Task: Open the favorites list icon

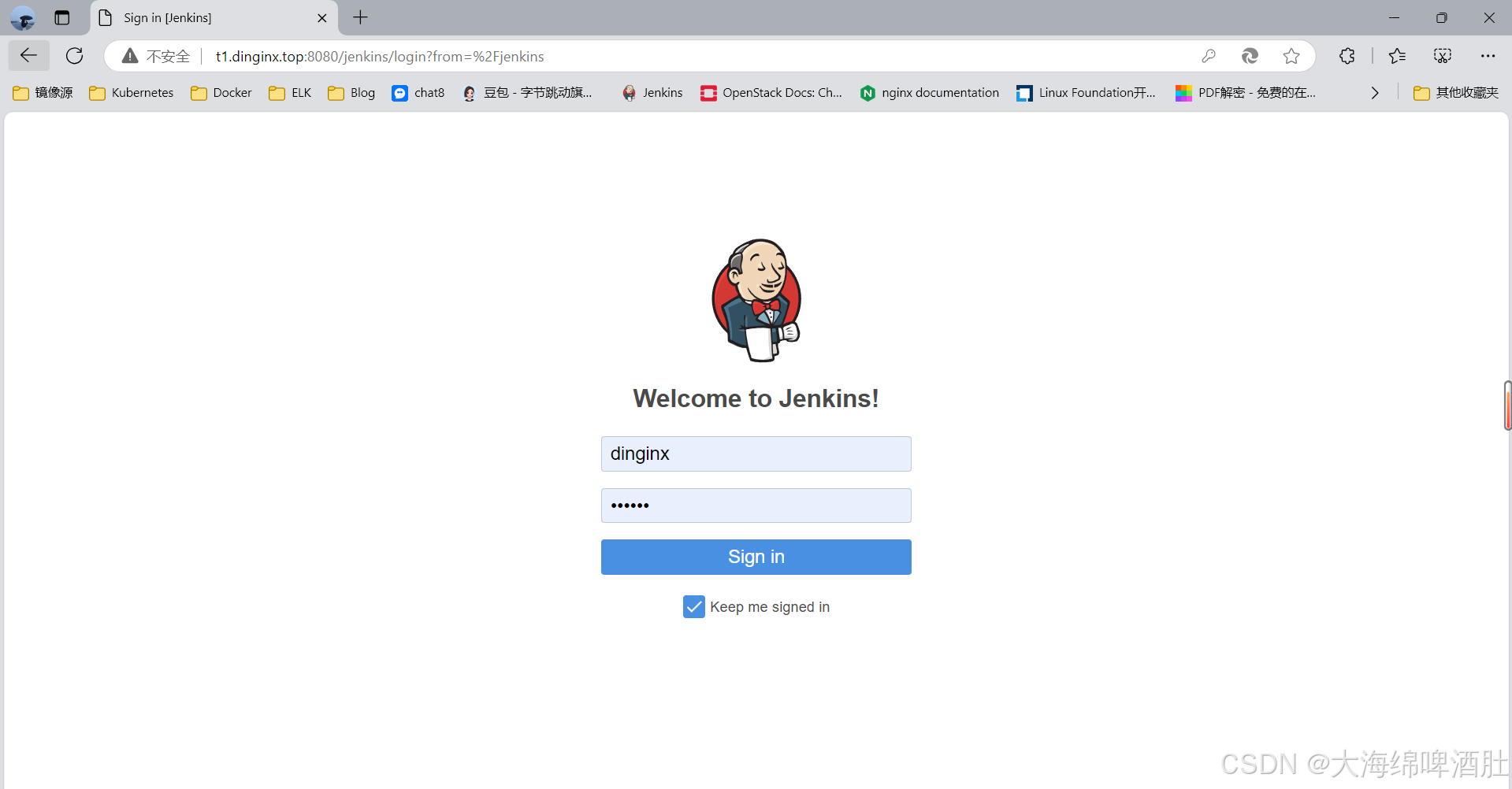Action: [1397, 56]
